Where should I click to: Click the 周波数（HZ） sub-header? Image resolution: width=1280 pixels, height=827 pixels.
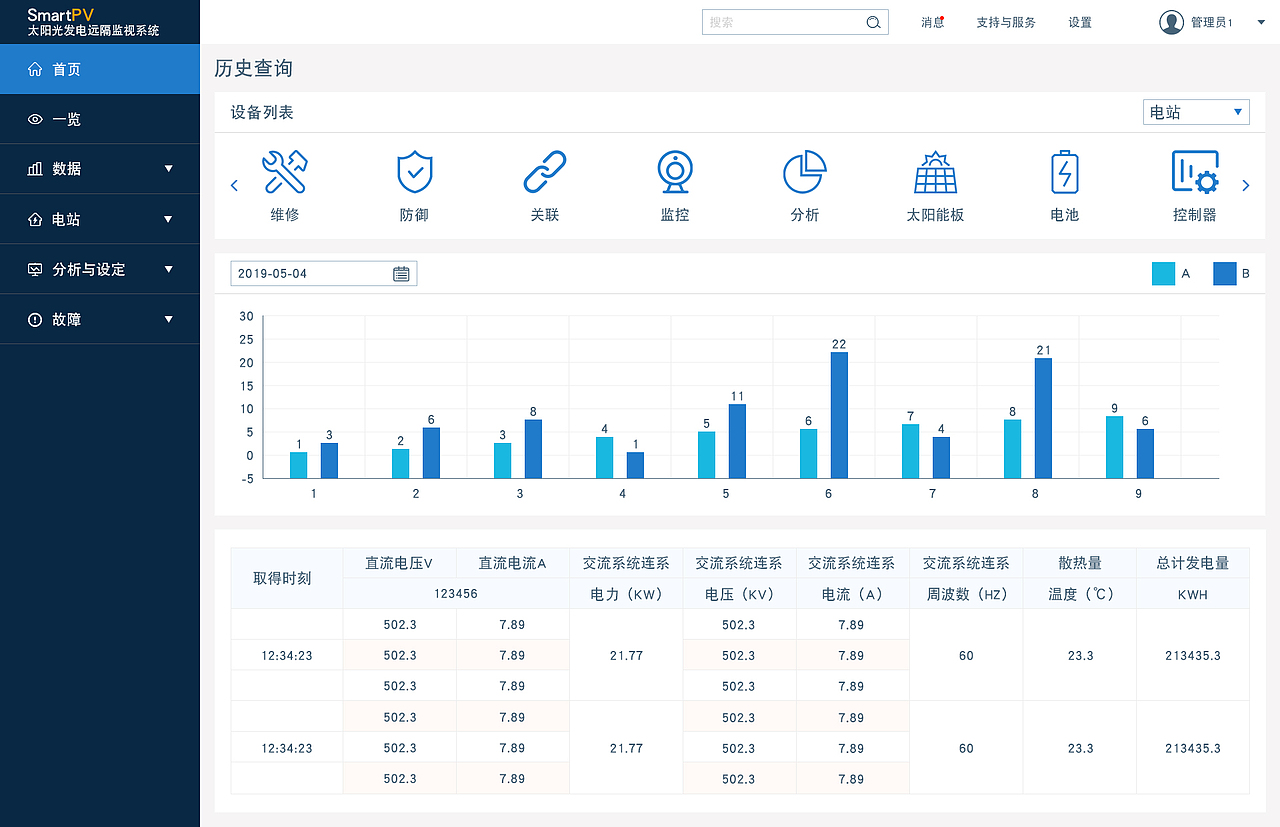pyautogui.click(x=966, y=594)
